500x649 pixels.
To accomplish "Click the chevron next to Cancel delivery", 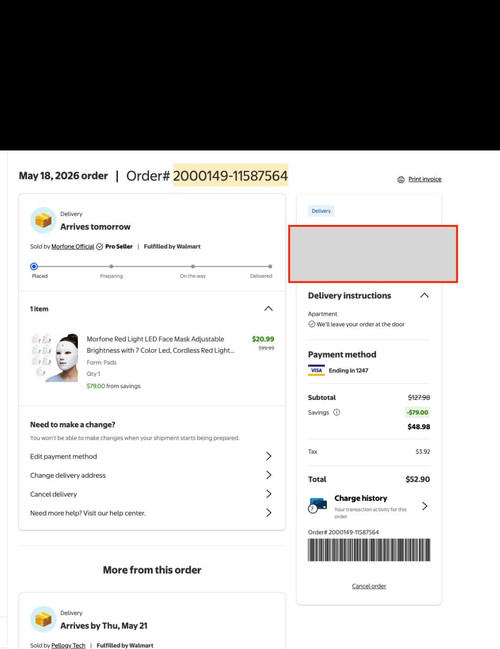I will tap(268, 494).
